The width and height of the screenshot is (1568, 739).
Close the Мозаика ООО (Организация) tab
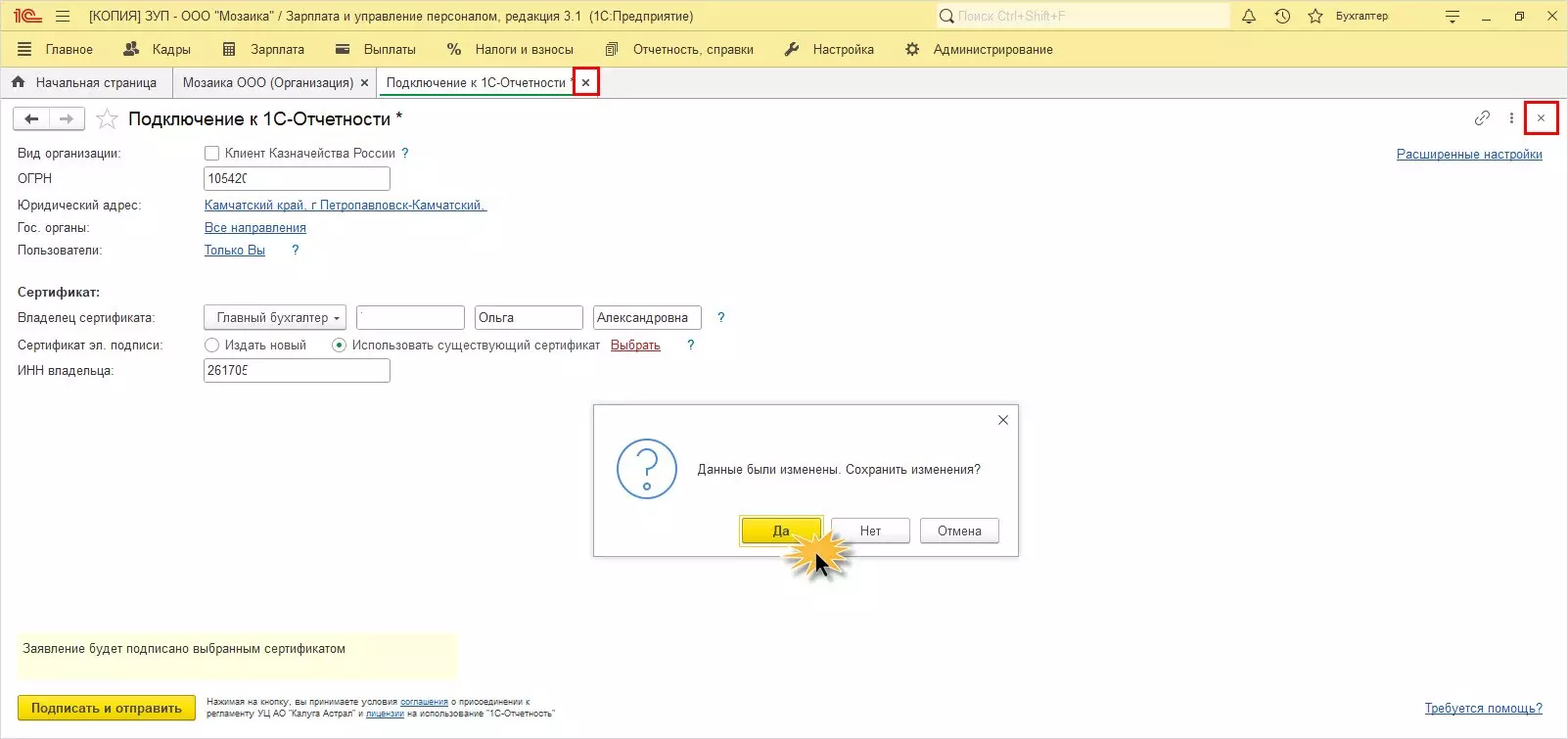365,83
